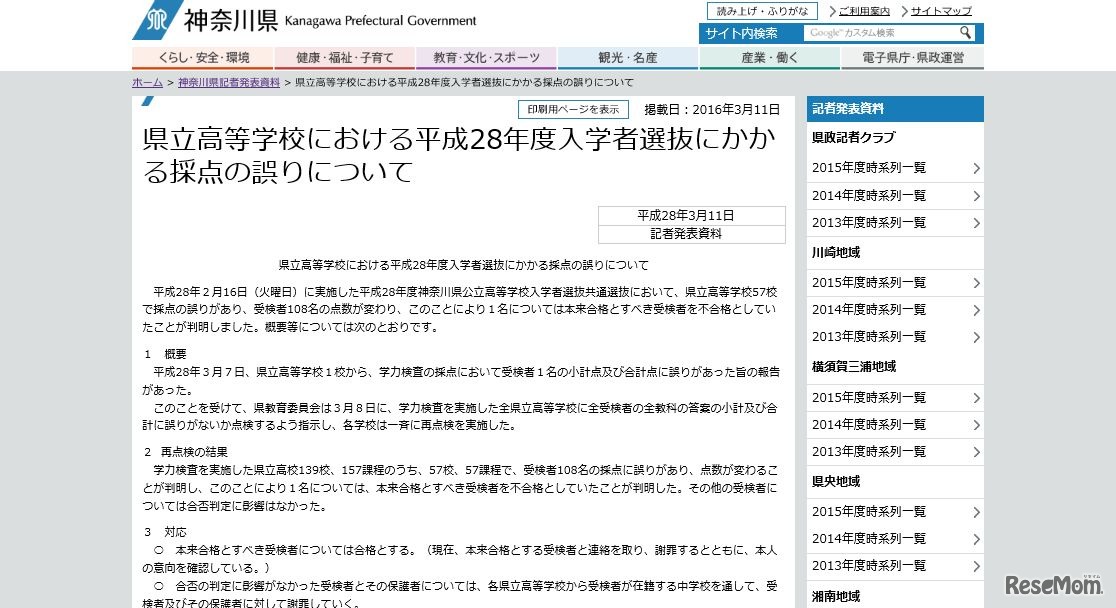
Task: Open the 教育・文化・スポーツ tab
Action: point(486,57)
